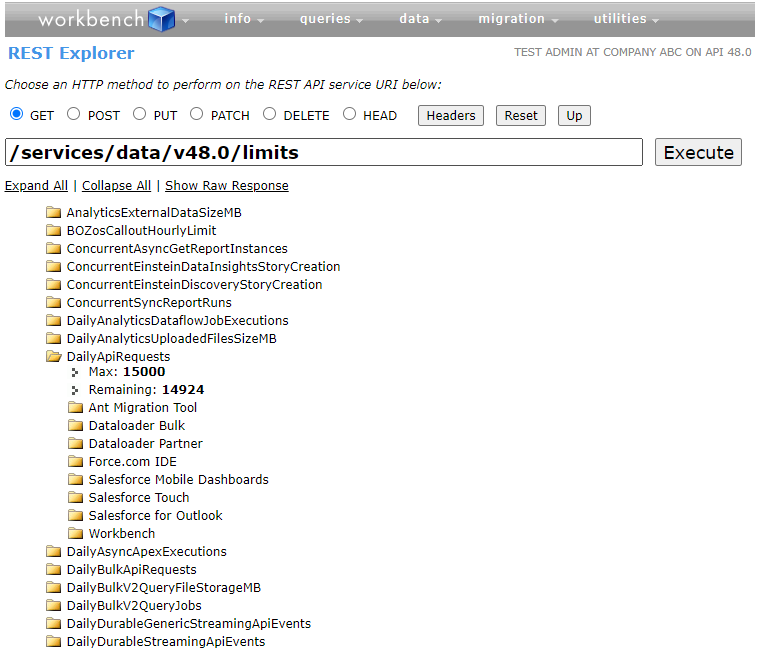Select the PATCH HTTP method
Viewport: 758px width, 648px height.
196,114
